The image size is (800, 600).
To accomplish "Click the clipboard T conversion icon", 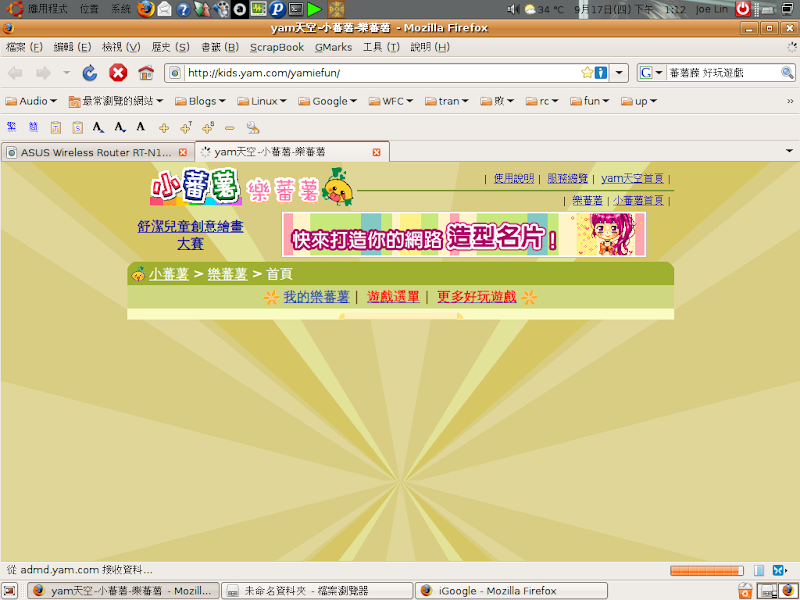I will tap(56, 127).
